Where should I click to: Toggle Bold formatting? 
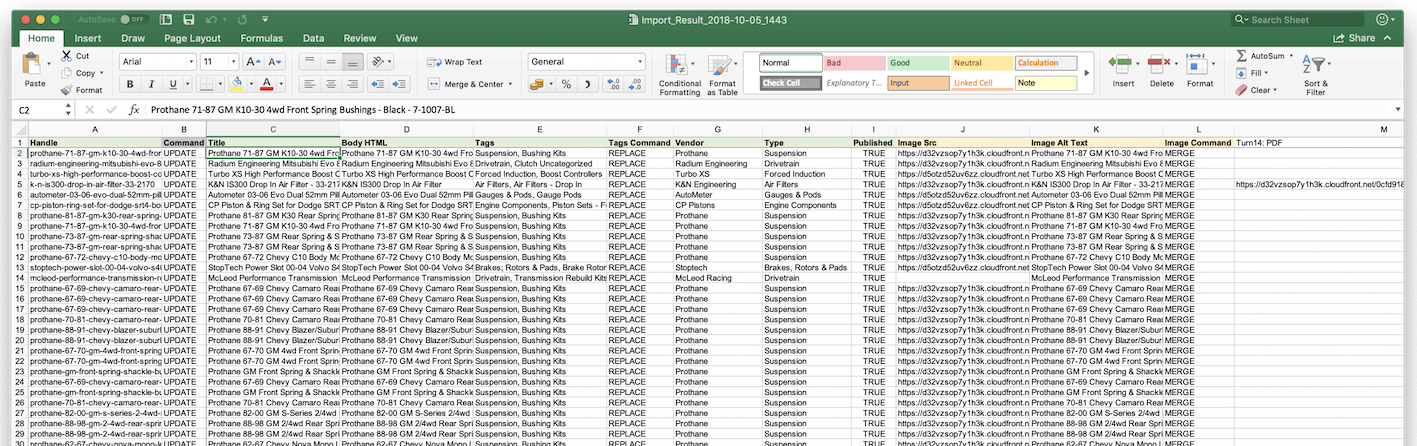[129, 84]
